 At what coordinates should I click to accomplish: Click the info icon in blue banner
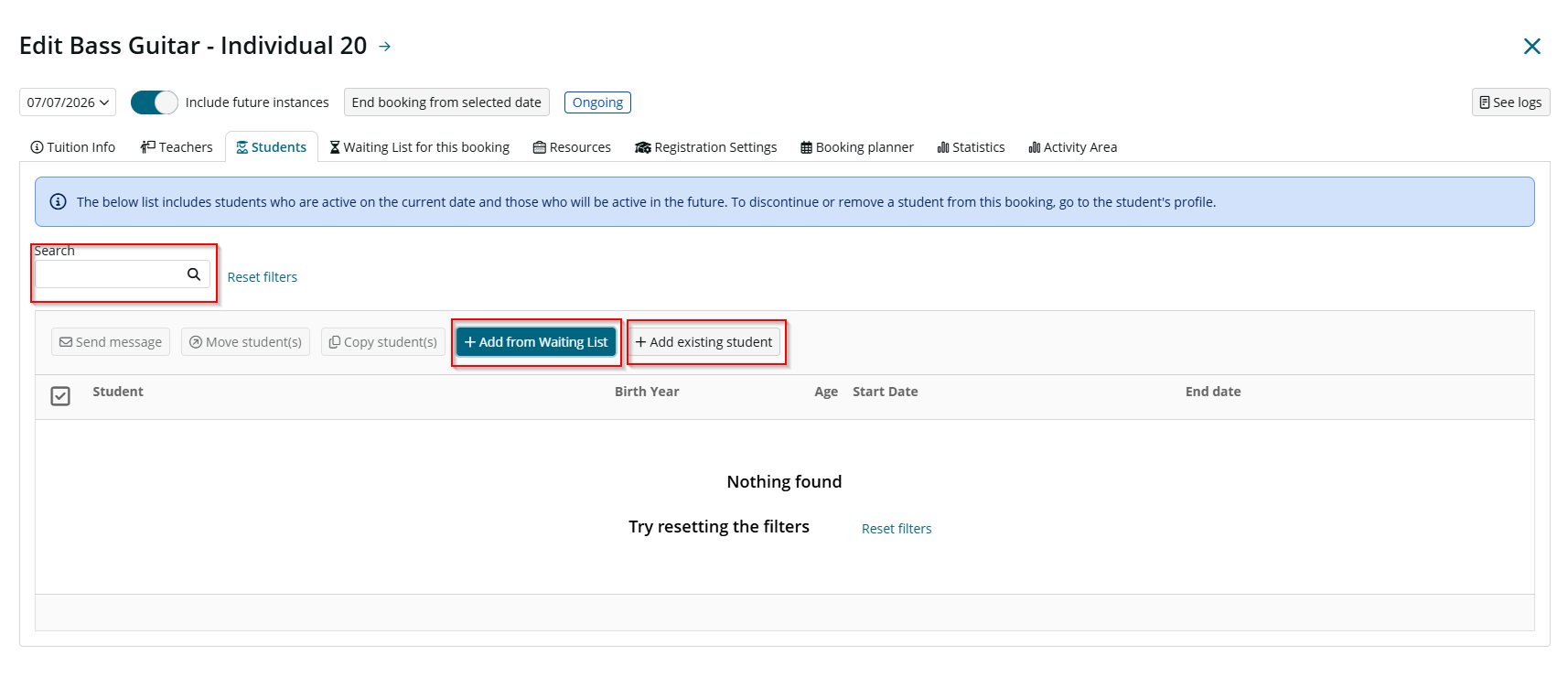(58, 202)
